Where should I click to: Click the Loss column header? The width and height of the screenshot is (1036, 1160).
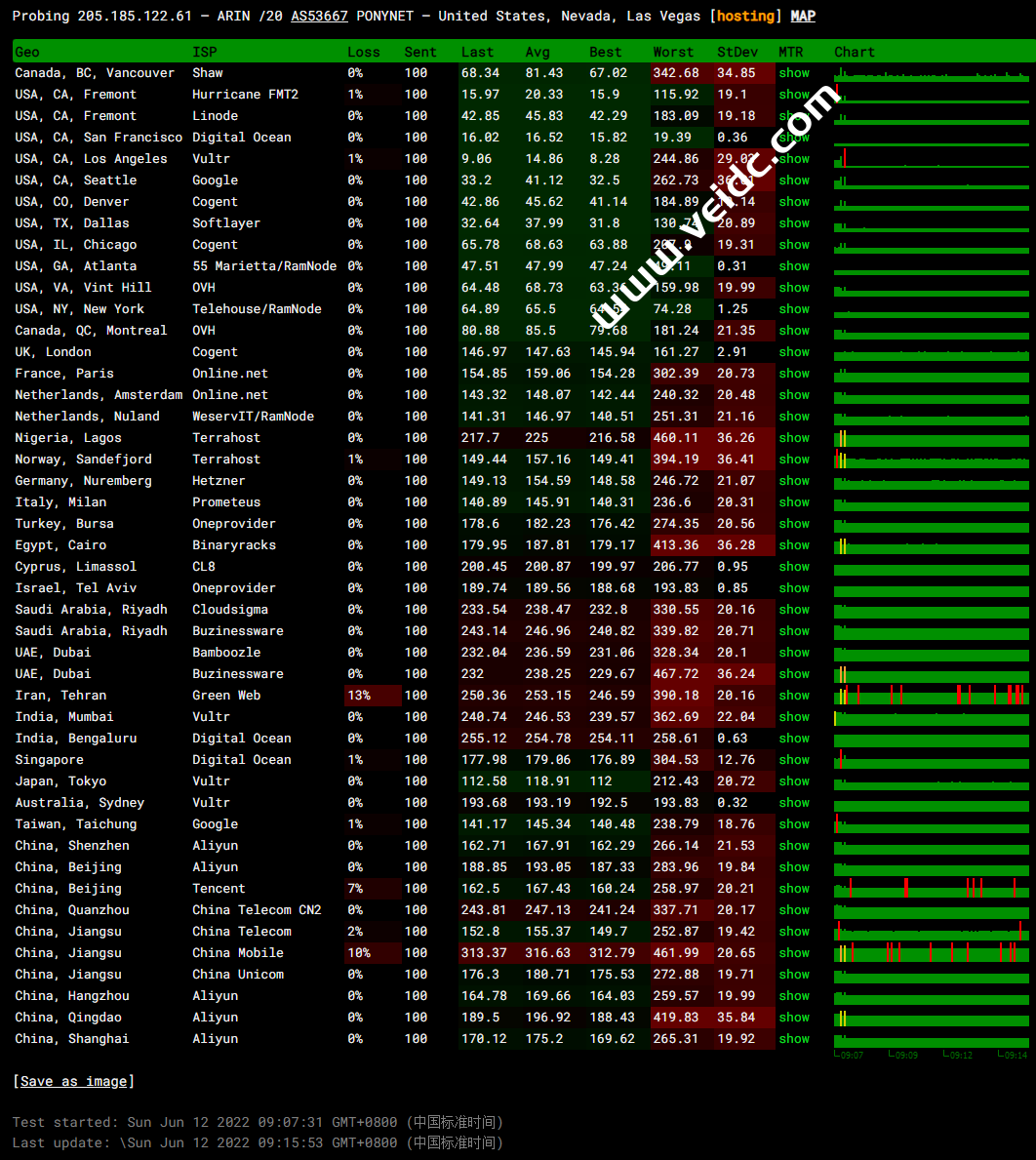coord(364,52)
